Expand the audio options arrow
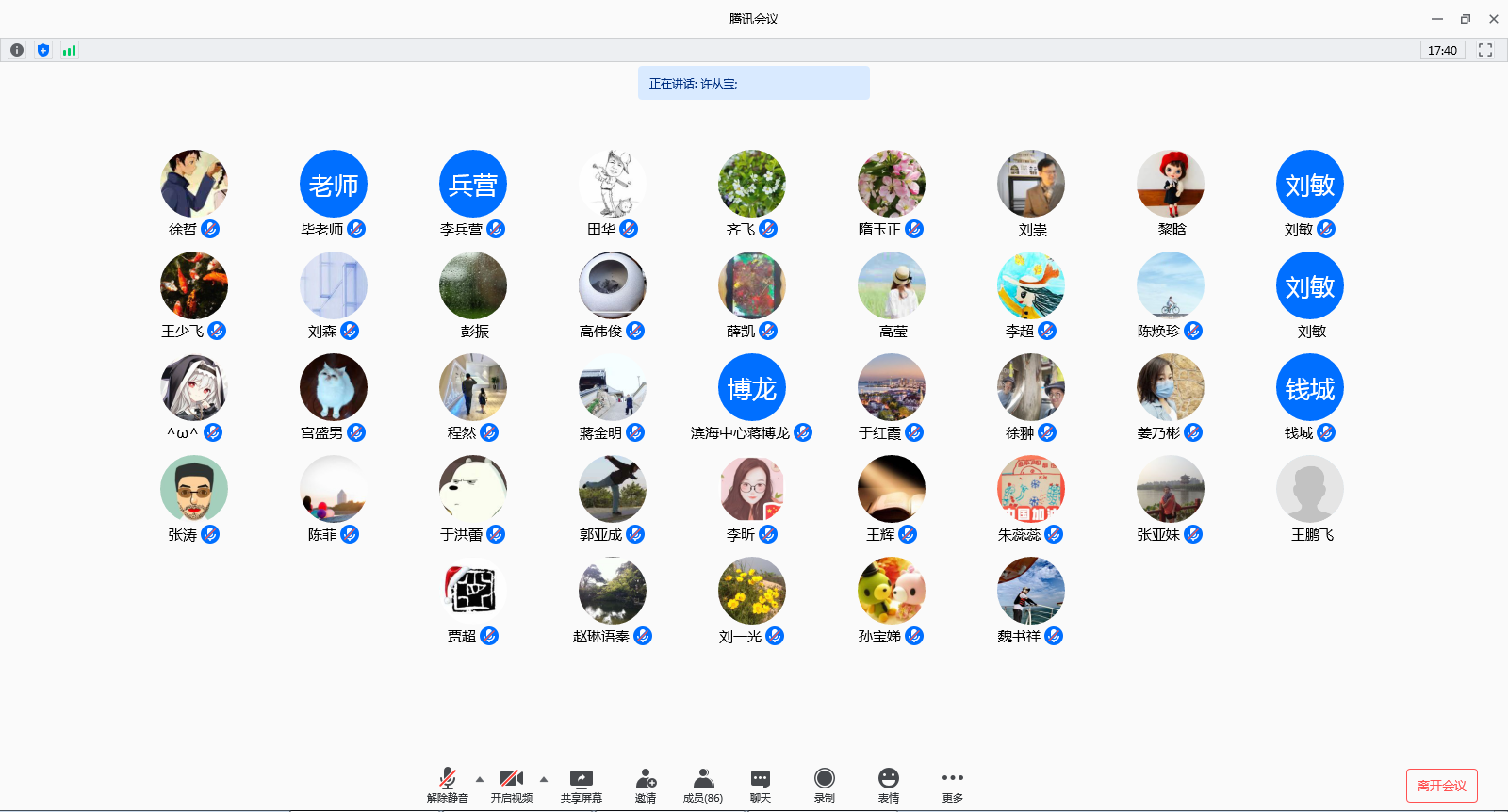The width and height of the screenshot is (1508, 812). coord(480,779)
